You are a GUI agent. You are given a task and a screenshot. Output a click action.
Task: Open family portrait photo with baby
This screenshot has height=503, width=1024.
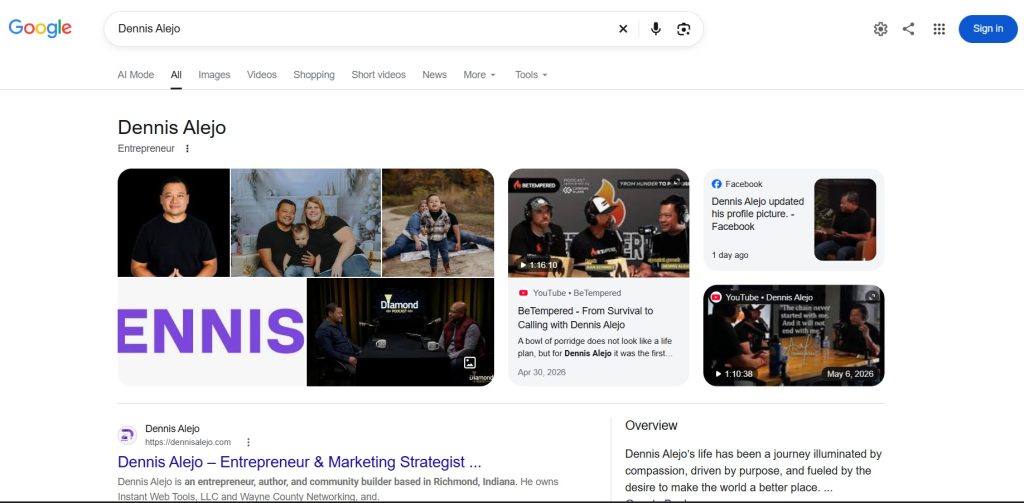pos(306,223)
